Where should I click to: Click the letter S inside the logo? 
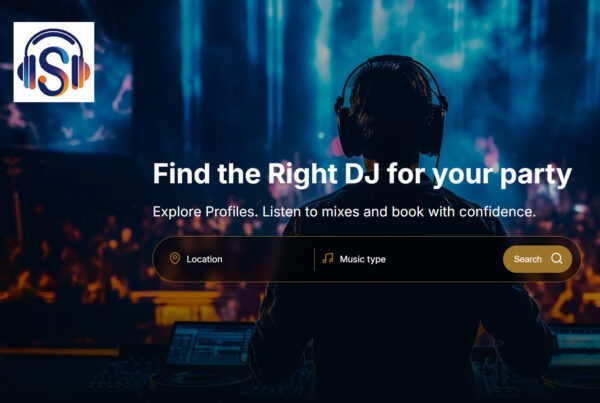54,72
